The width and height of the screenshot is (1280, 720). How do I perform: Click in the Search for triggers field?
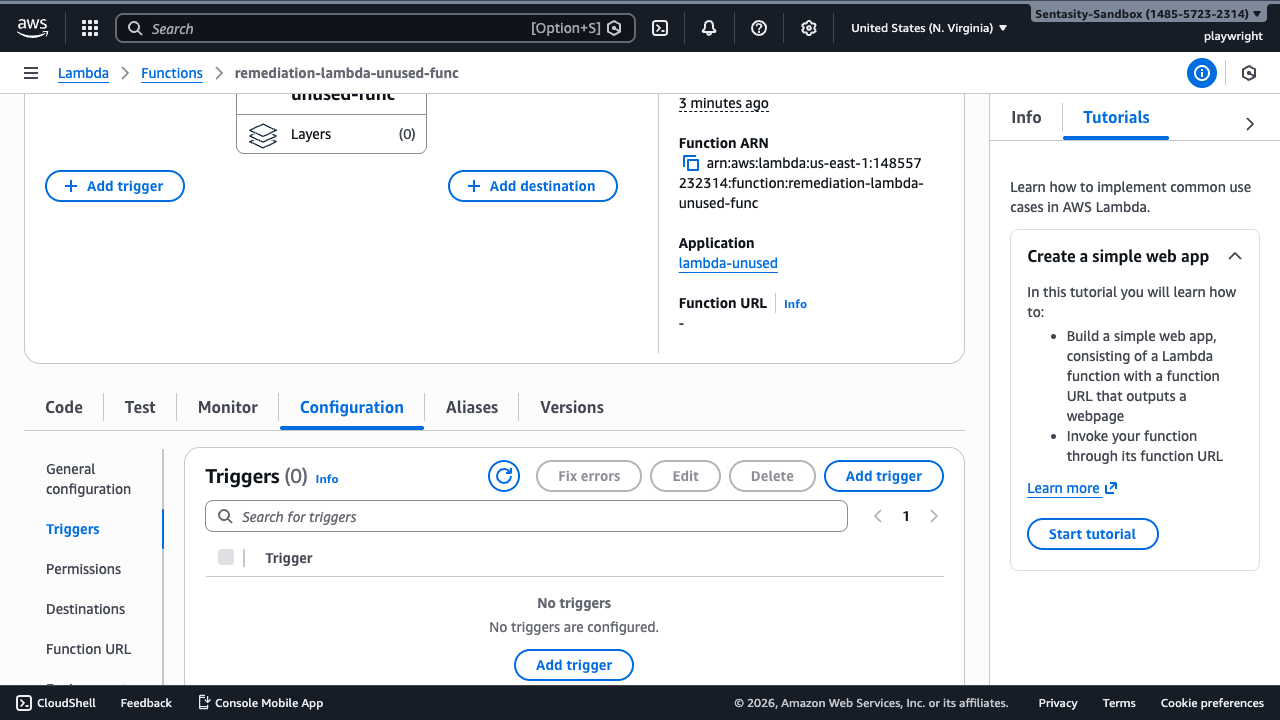tap(526, 517)
